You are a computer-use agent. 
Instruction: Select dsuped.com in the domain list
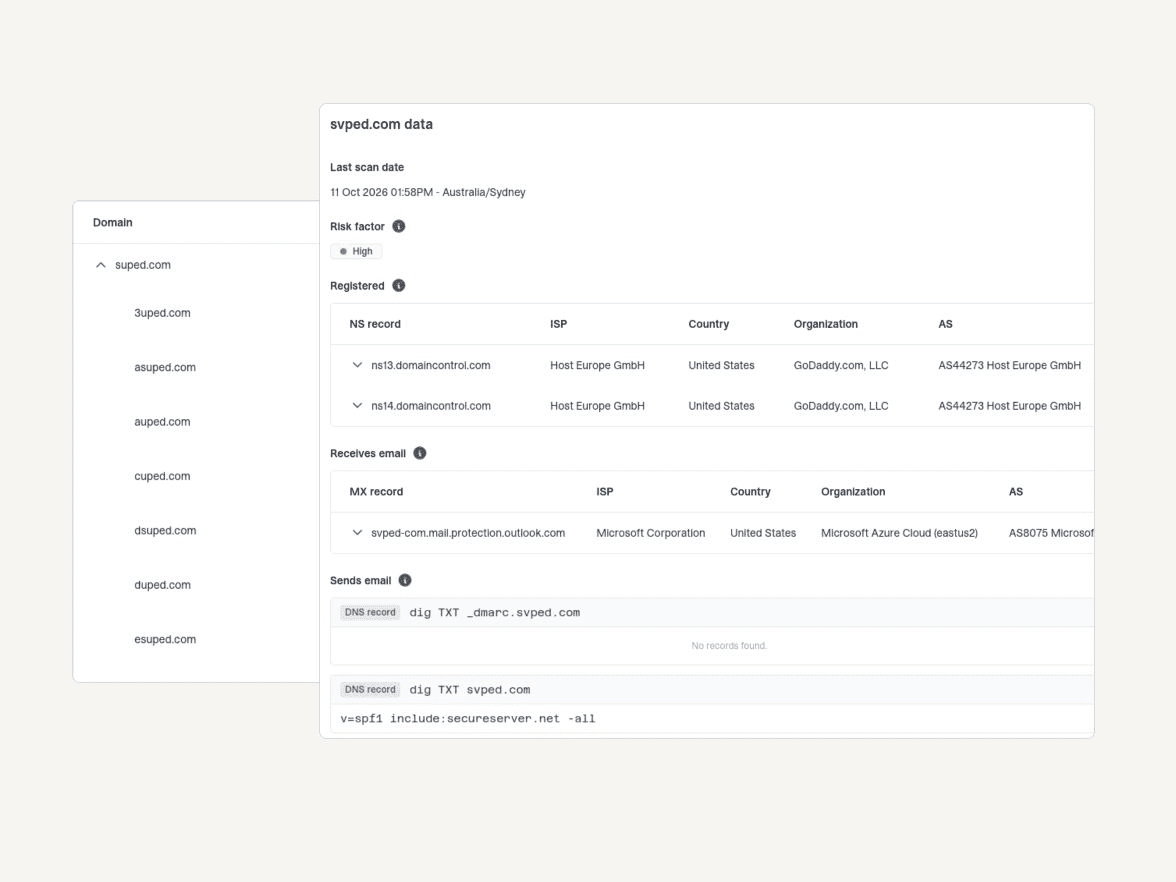[x=165, y=530]
